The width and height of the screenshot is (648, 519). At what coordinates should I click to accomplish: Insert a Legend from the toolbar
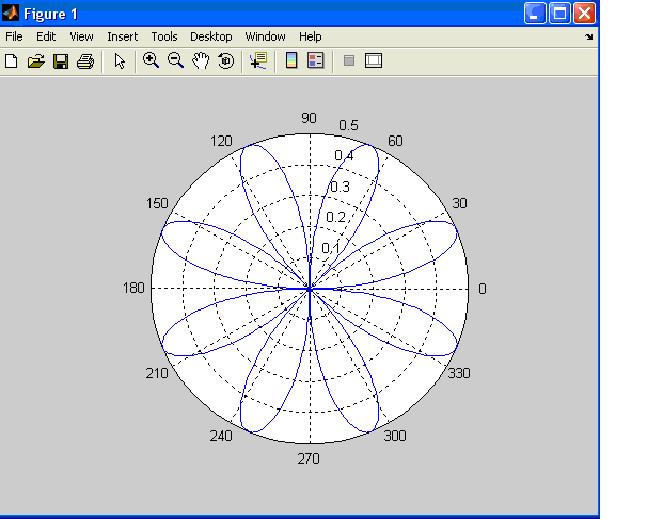(x=316, y=61)
